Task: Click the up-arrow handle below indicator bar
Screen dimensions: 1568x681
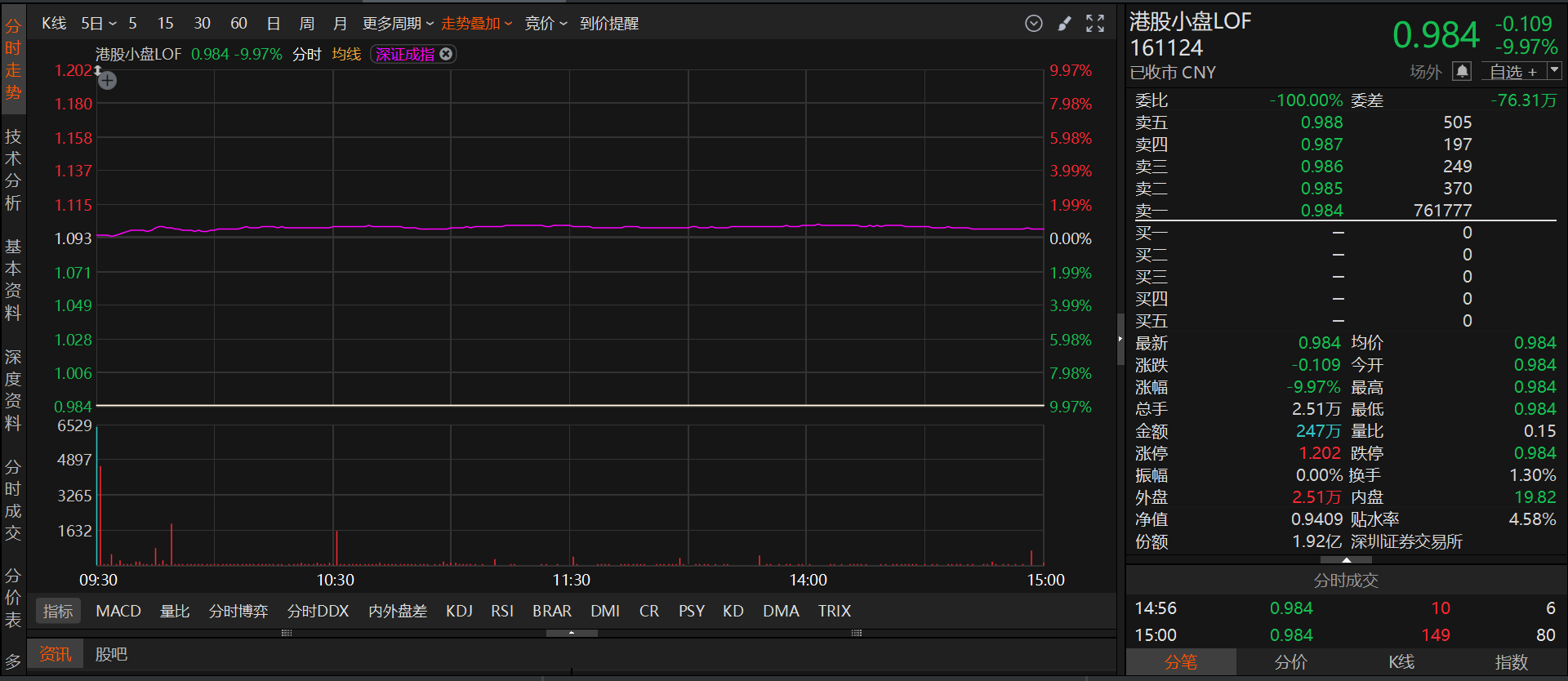Action: click(572, 633)
